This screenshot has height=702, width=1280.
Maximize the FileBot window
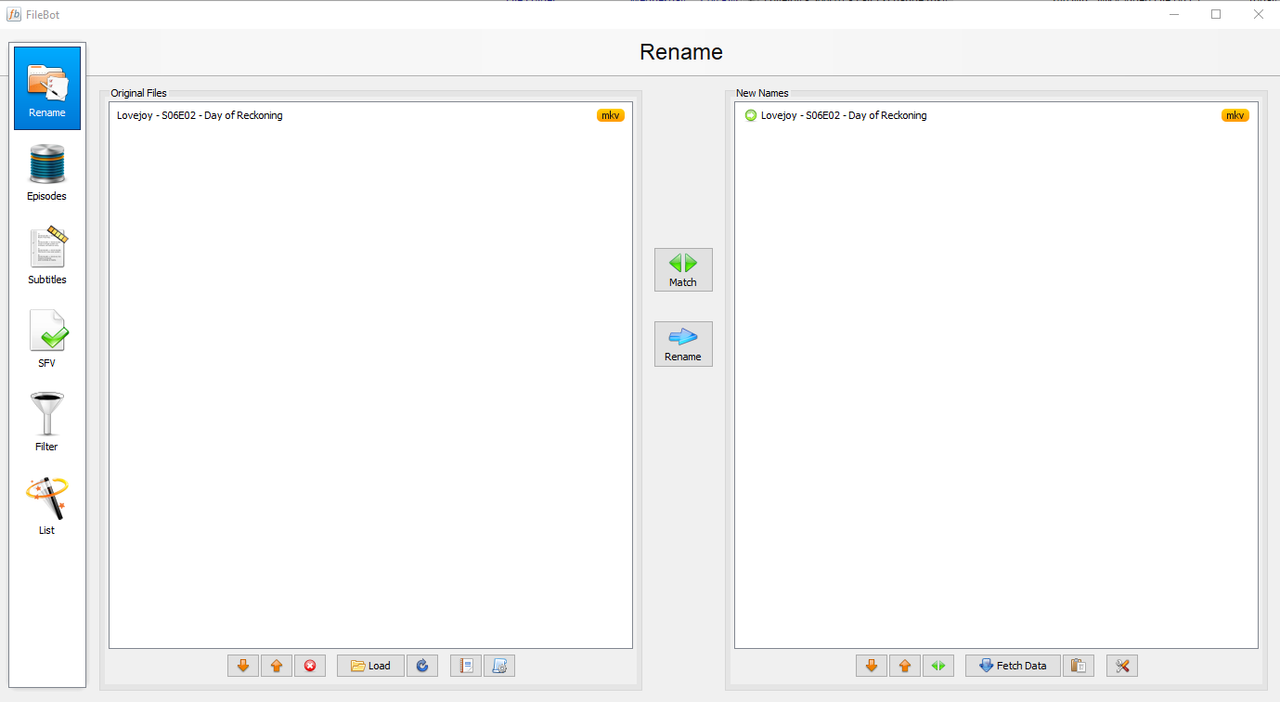click(x=1216, y=14)
